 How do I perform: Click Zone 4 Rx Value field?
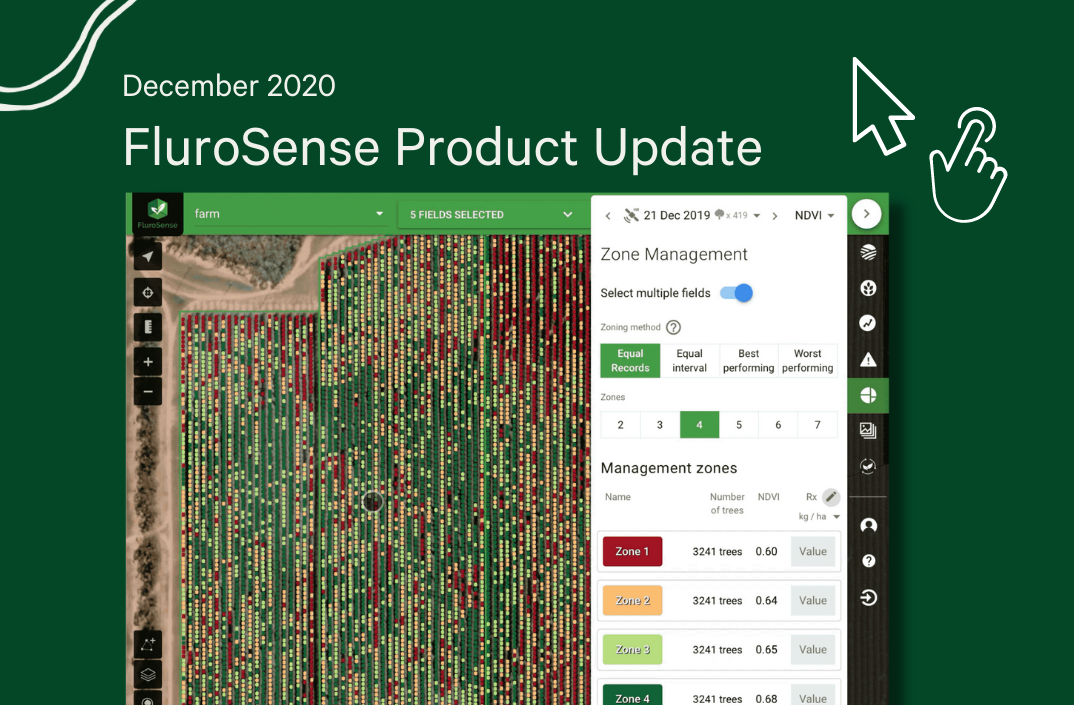(x=813, y=695)
